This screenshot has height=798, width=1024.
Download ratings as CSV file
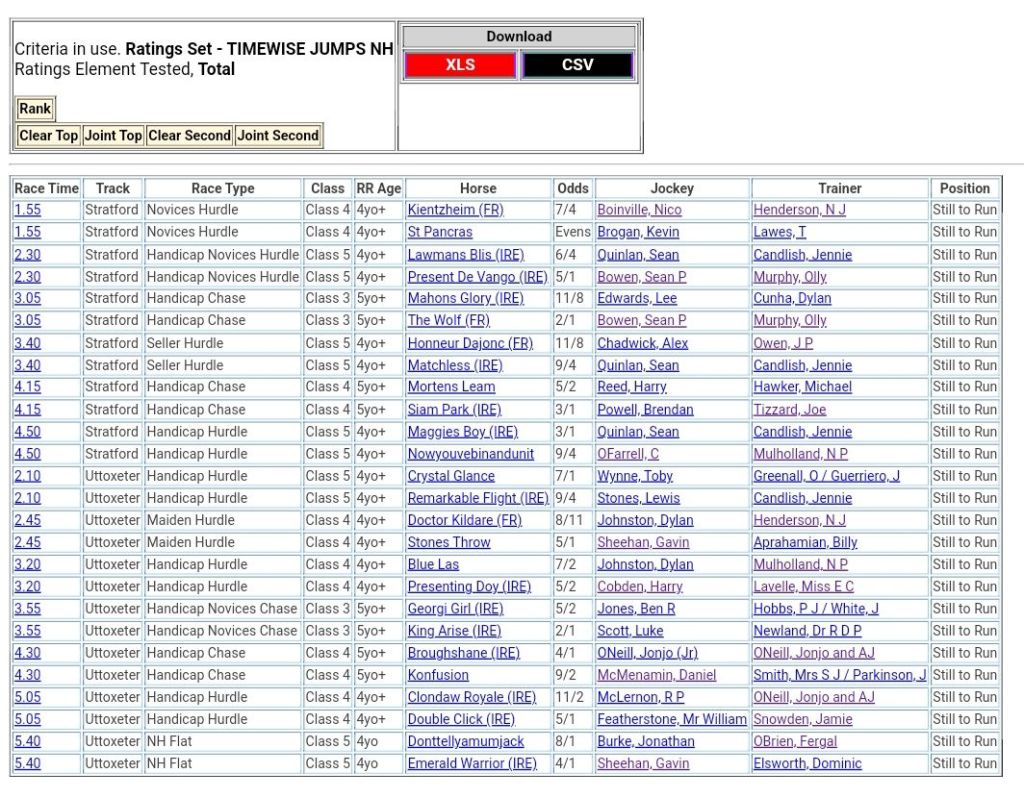pos(577,65)
